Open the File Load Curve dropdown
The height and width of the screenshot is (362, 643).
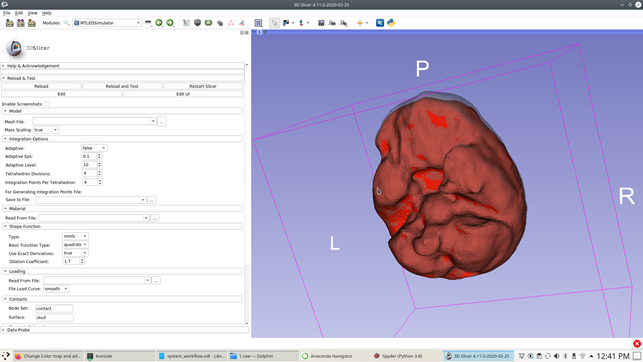click(x=56, y=289)
